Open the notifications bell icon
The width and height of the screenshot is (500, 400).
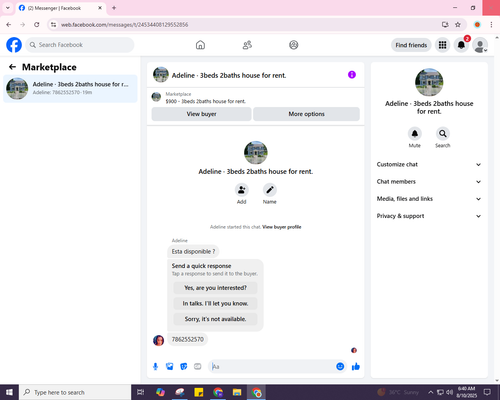461,45
